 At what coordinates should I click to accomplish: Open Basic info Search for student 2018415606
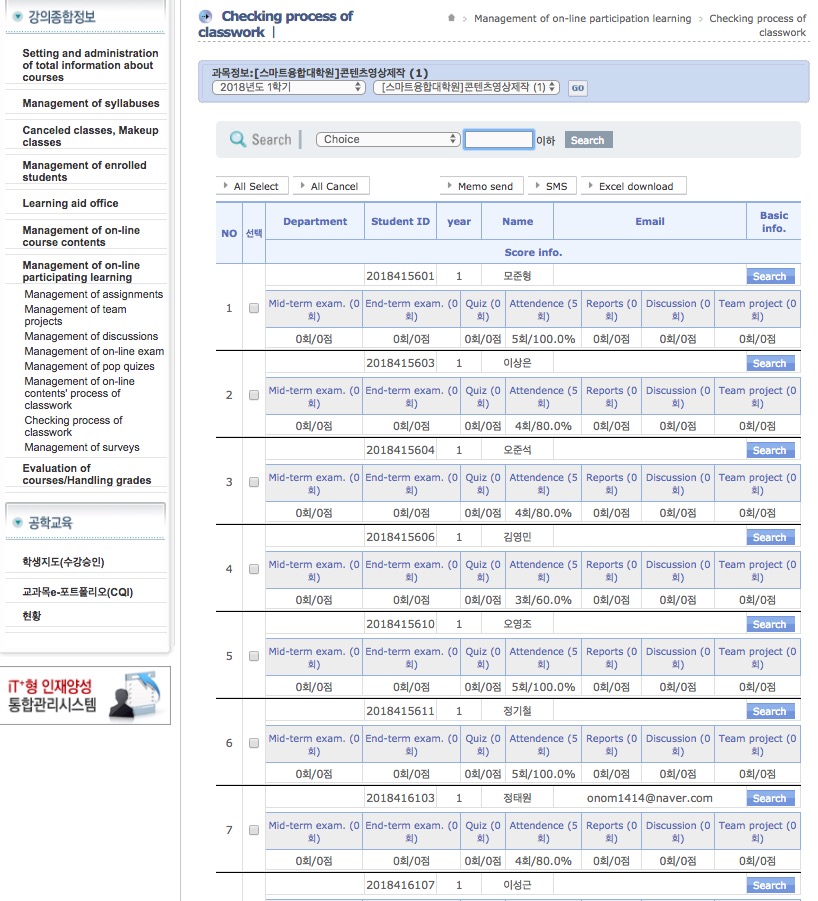pos(770,537)
